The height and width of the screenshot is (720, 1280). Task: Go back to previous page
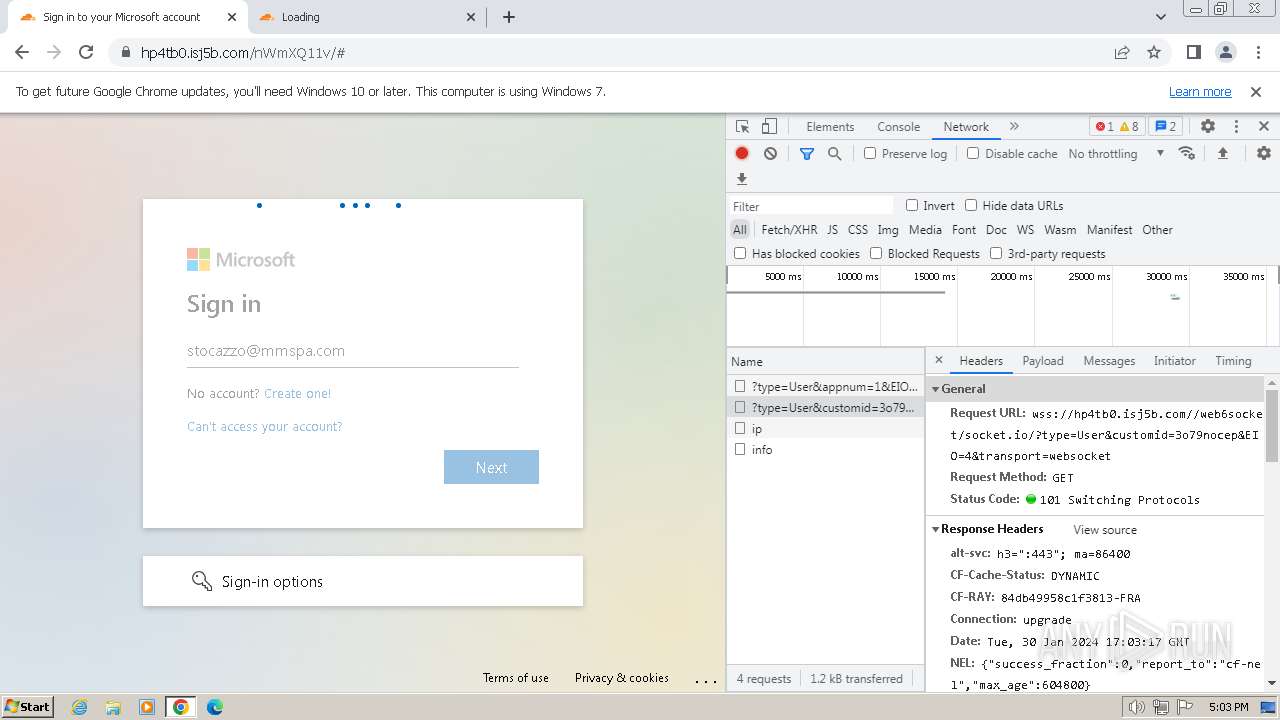[x=22, y=52]
